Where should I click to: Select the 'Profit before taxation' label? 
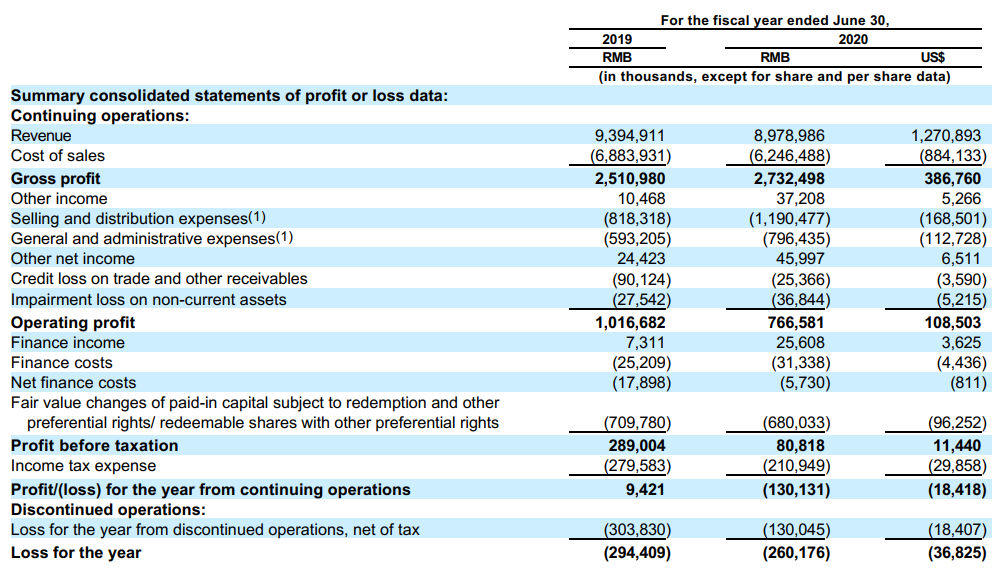(x=95, y=445)
